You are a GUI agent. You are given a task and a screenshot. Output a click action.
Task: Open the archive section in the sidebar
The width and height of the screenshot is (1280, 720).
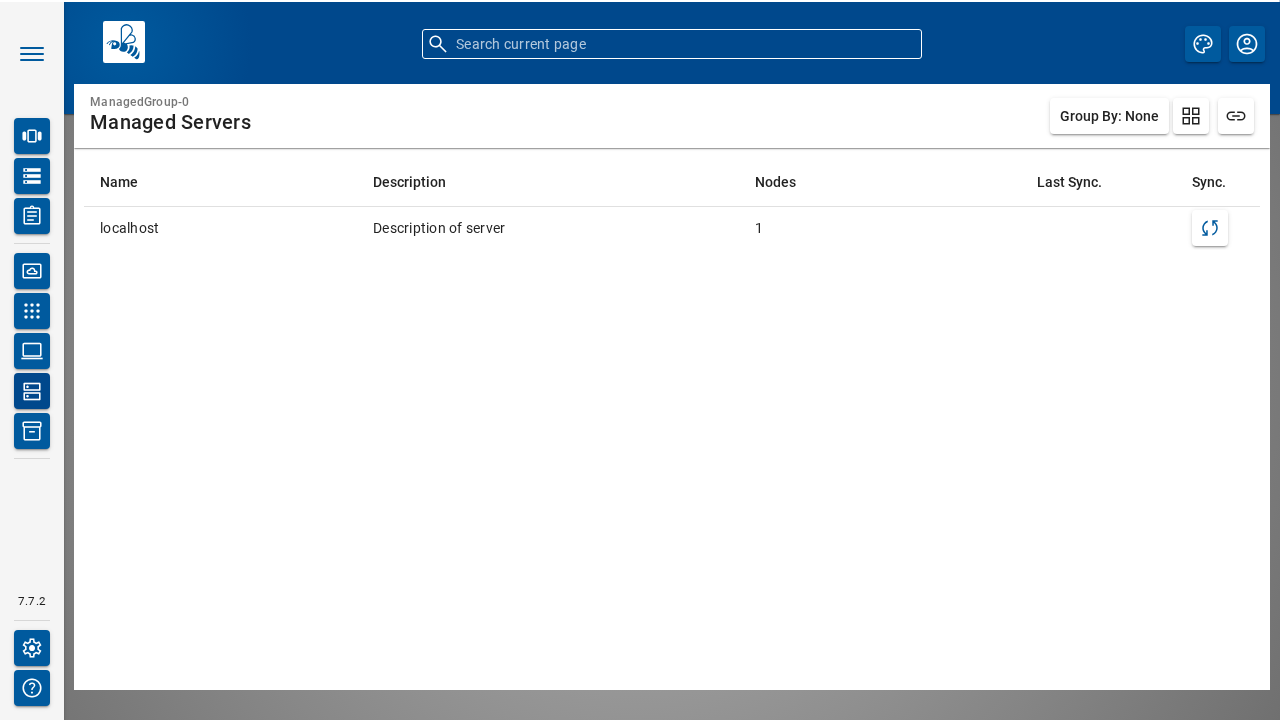tap(31, 431)
